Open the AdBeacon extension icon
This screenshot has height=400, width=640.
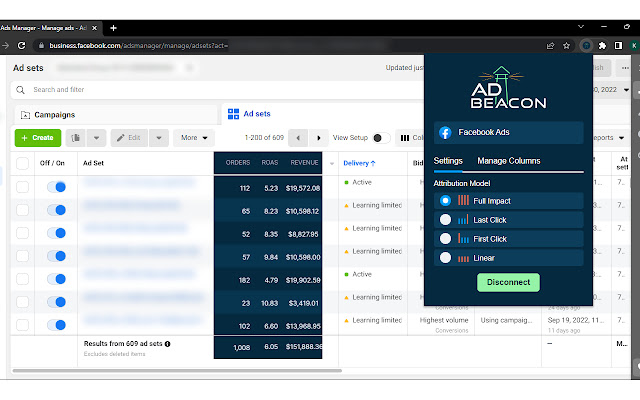coord(586,46)
